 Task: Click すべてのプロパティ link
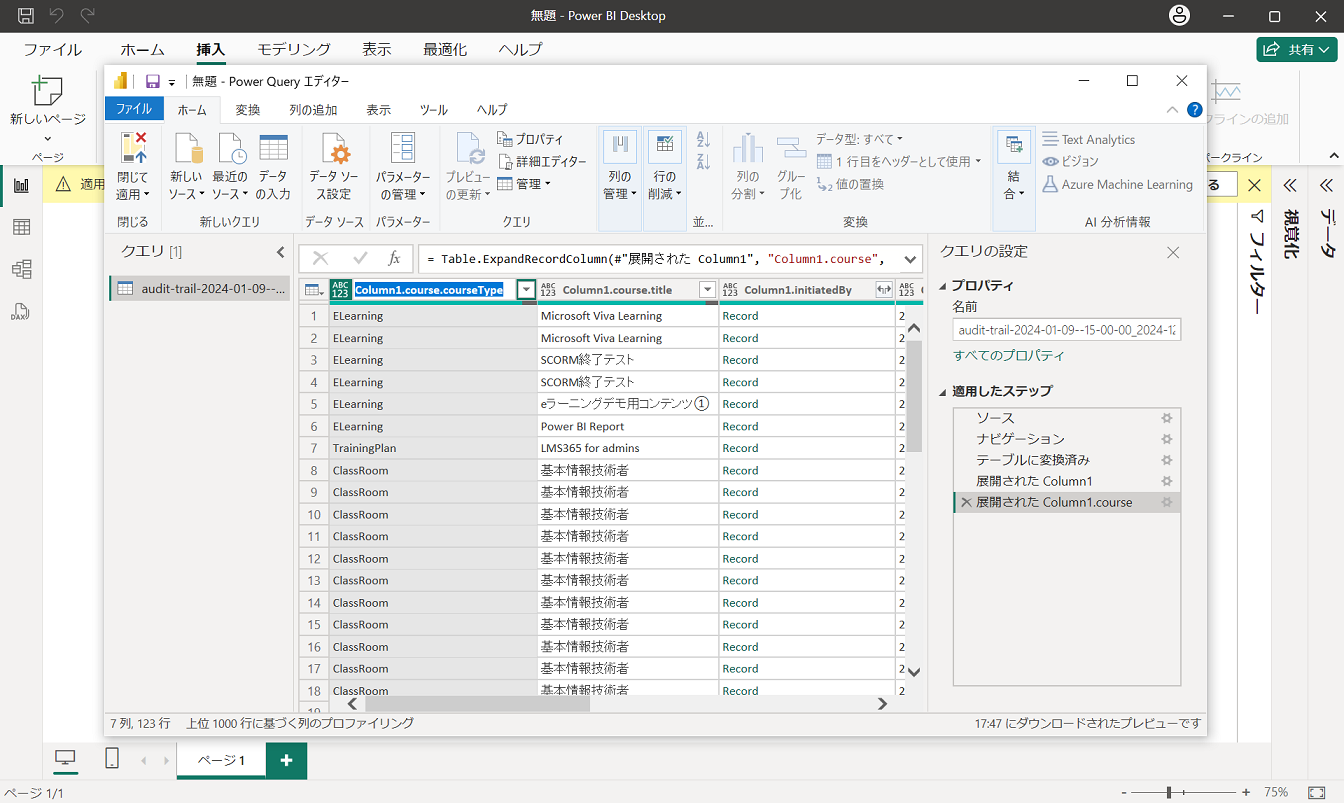(1009, 356)
